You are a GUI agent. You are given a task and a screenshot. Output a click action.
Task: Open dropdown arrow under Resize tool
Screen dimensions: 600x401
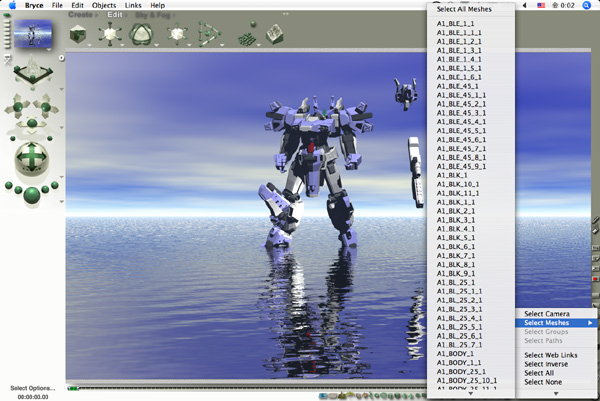tap(122, 45)
